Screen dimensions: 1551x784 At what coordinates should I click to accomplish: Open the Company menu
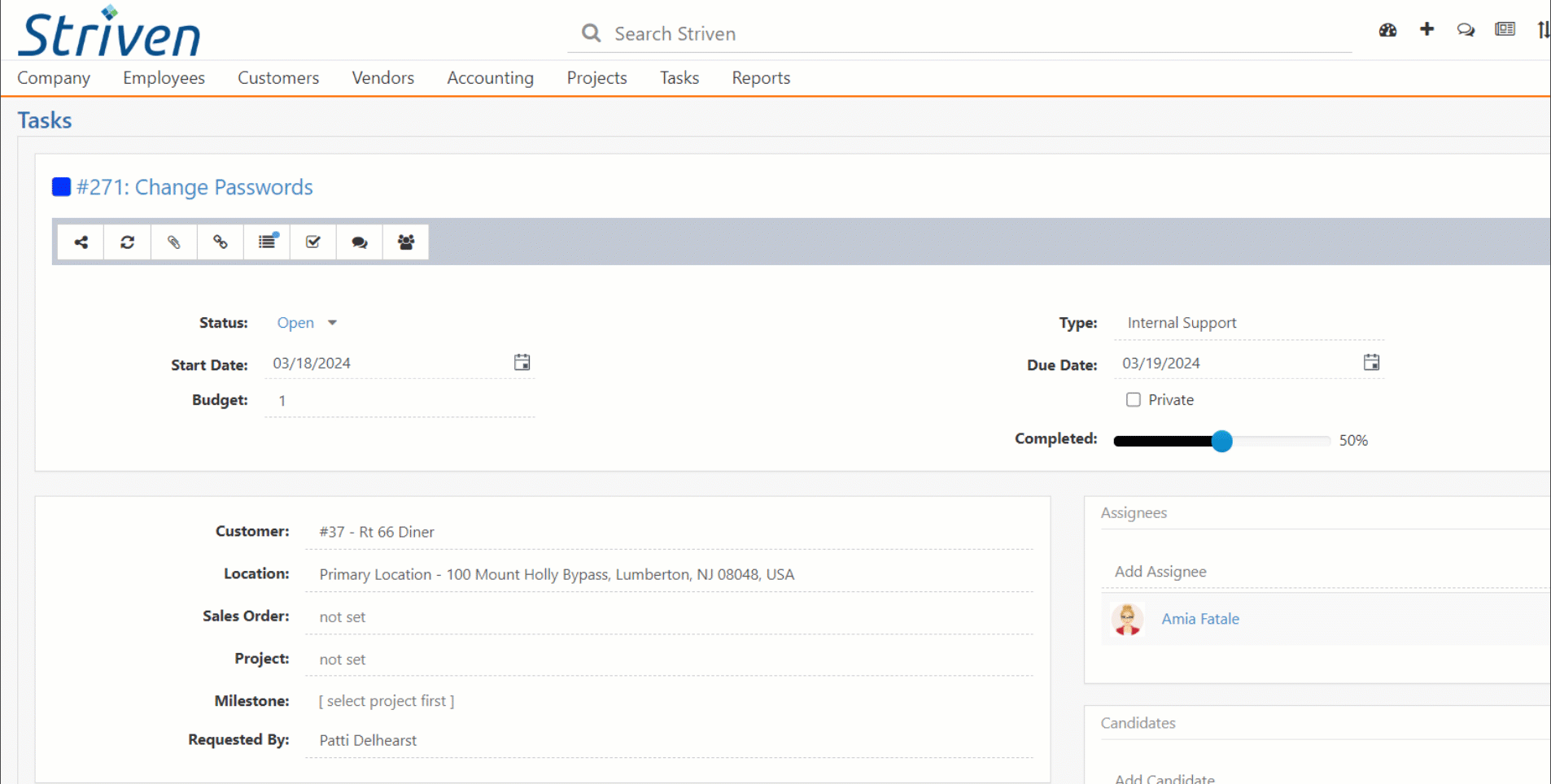coord(54,78)
